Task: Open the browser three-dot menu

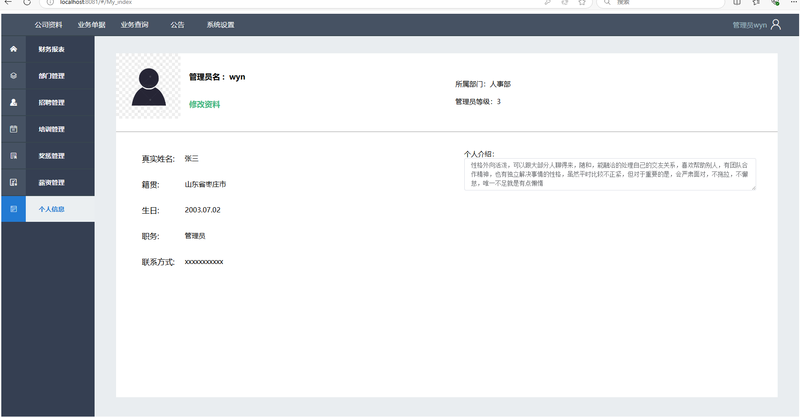Action: (794, 2)
